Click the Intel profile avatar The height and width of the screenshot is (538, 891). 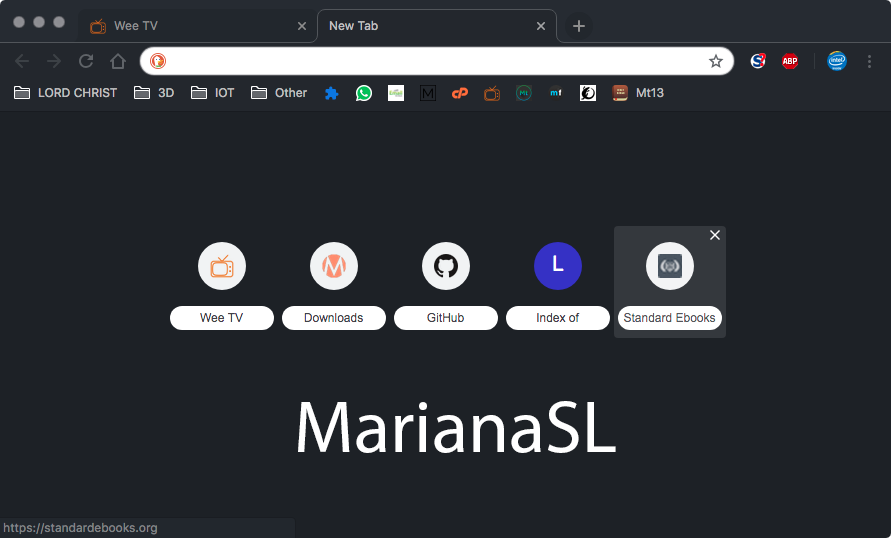point(836,61)
